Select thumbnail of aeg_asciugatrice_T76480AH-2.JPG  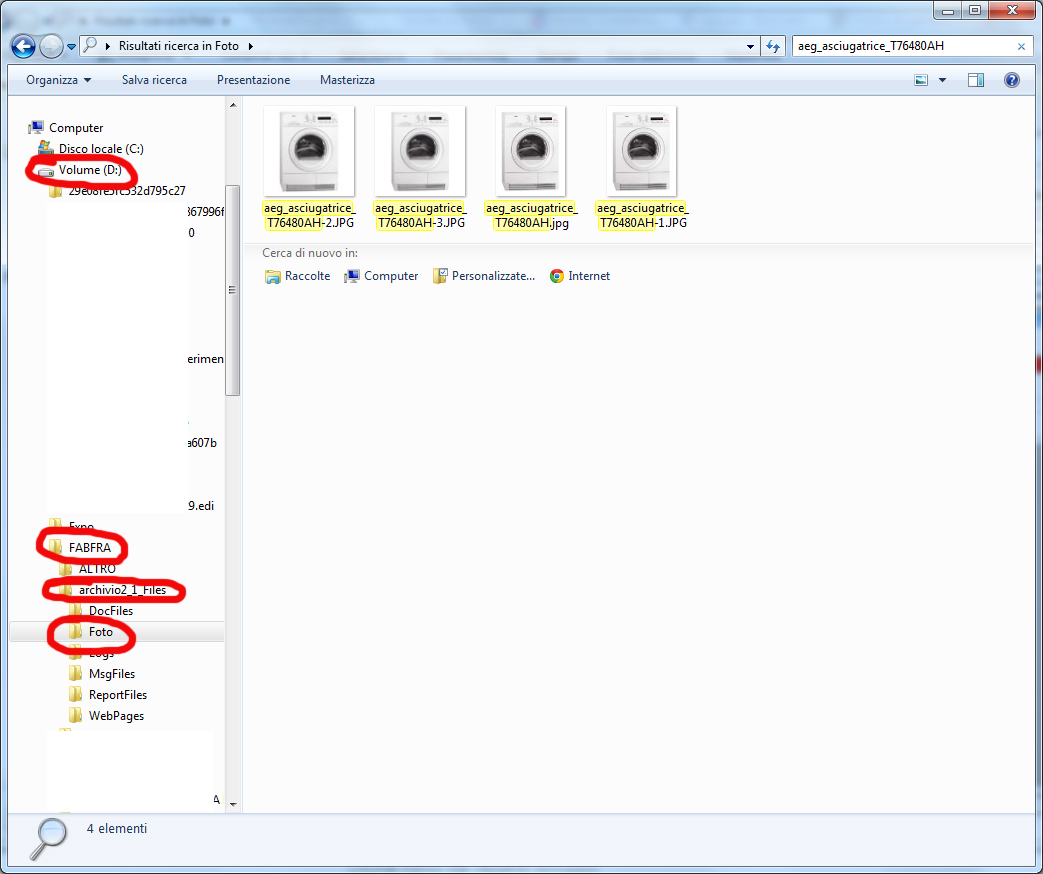click(x=309, y=151)
